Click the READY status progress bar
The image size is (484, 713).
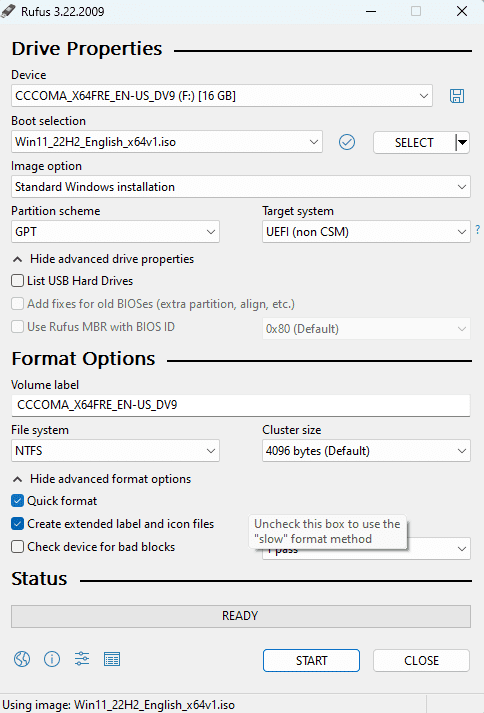241,616
